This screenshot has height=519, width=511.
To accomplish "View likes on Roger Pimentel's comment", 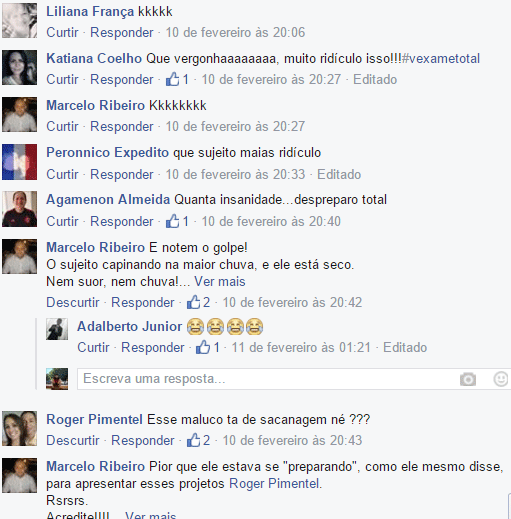I will tap(198, 440).
